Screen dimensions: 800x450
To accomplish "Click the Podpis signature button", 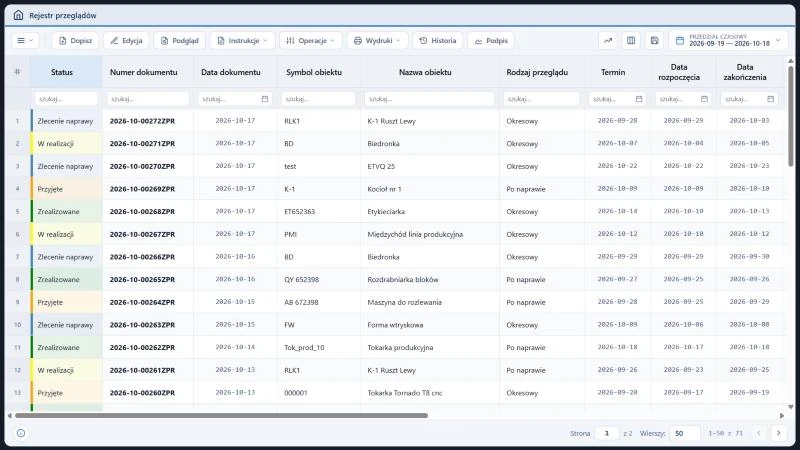I will pos(491,40).
